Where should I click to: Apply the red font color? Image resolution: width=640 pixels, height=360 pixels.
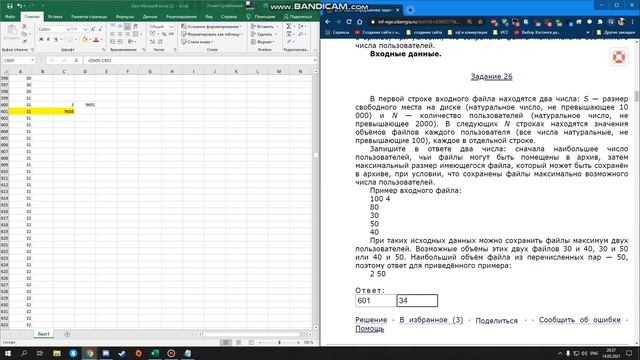coord(96,40)
